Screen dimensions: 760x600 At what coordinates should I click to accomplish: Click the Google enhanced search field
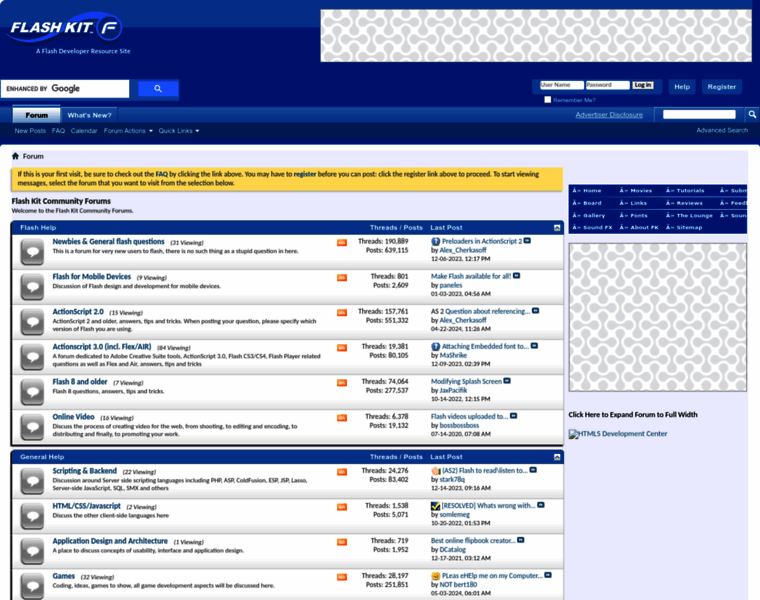[65, 89]
